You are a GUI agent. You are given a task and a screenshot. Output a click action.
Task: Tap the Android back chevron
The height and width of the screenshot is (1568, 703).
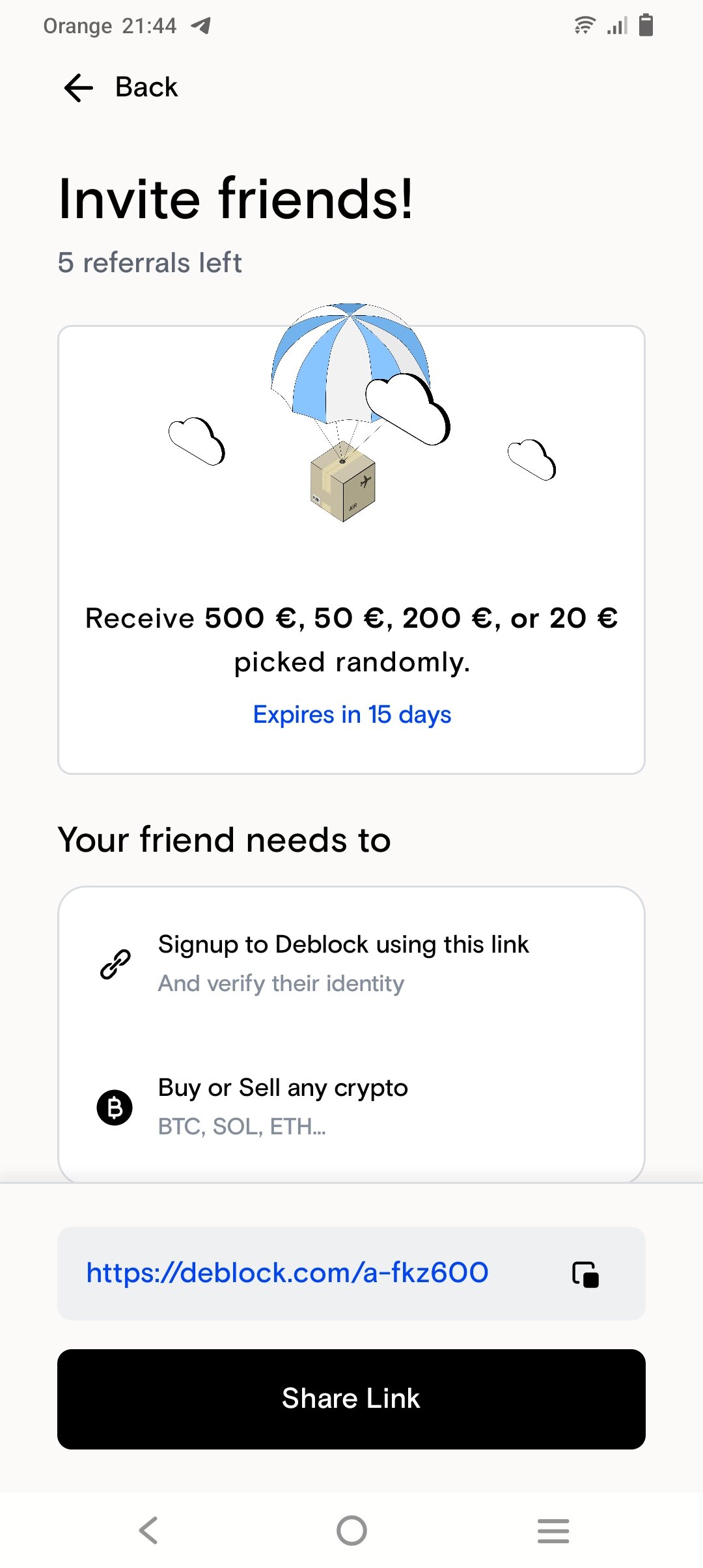(148, 1530)
